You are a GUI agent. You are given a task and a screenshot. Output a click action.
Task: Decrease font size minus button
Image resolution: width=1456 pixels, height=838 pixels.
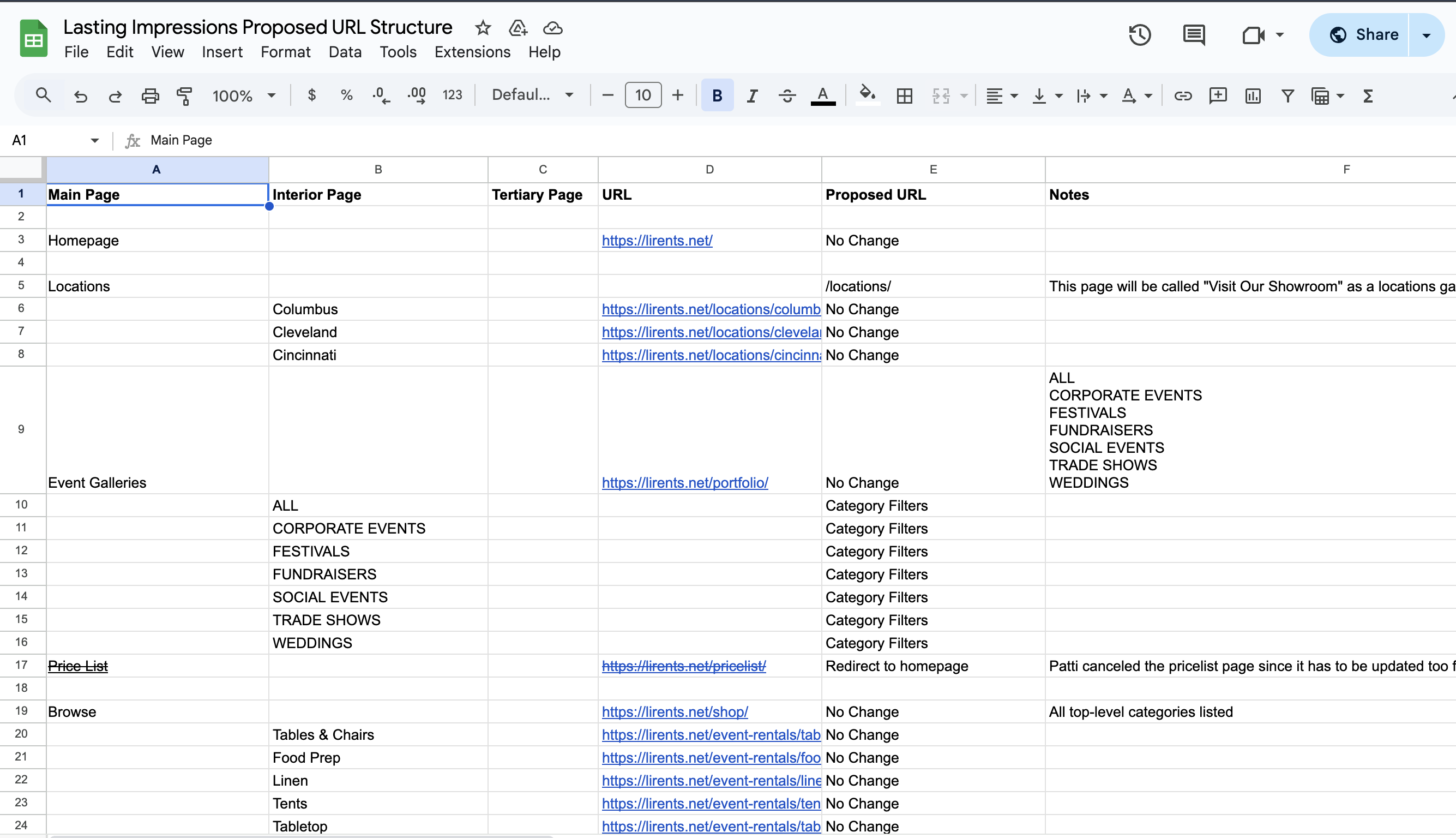607,95
